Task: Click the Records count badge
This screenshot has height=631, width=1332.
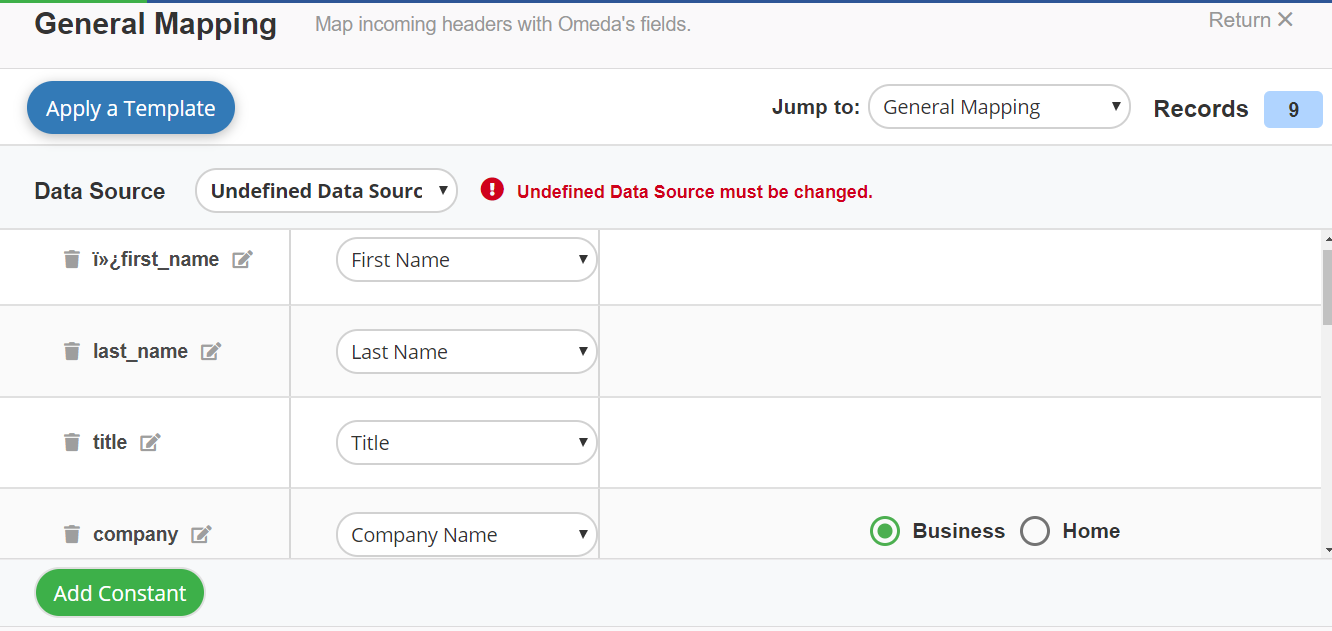Action: click(x=1293, y=110)
